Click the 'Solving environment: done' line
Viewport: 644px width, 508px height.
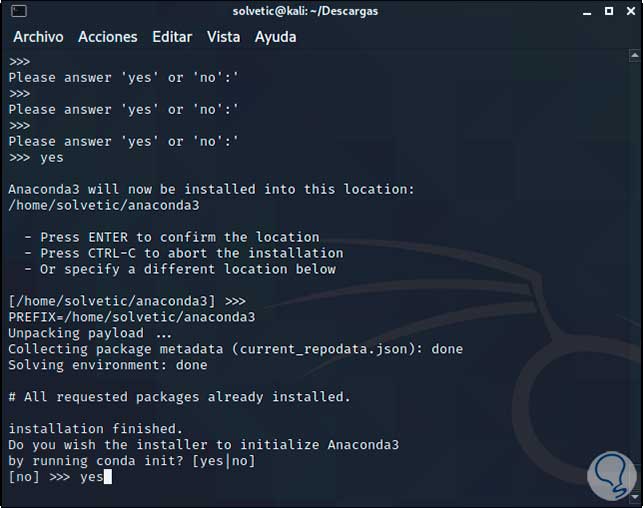(x=107, y=365)
